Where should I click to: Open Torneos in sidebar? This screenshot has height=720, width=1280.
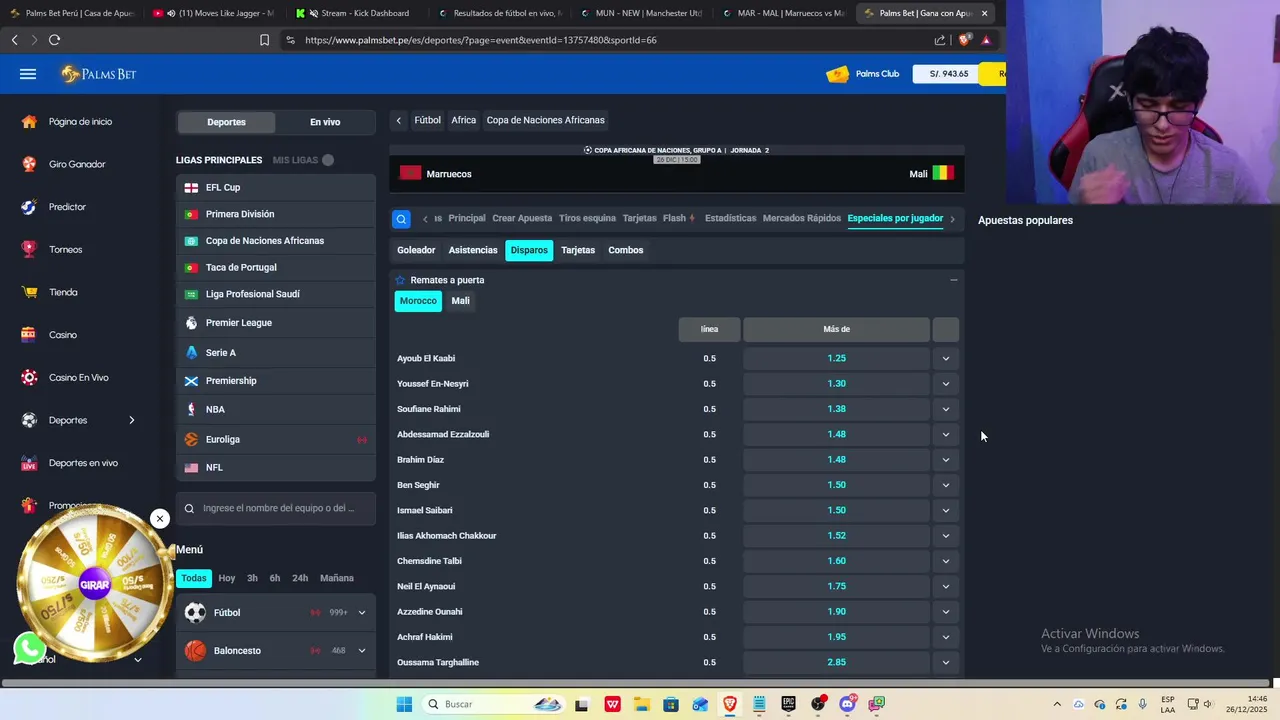[65, 250]
